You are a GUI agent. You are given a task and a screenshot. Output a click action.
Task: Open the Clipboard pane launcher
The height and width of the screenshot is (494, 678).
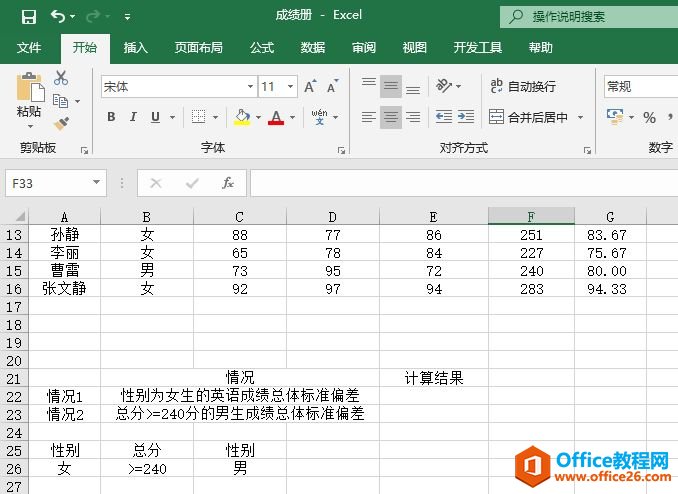click(x=84, y=150)
